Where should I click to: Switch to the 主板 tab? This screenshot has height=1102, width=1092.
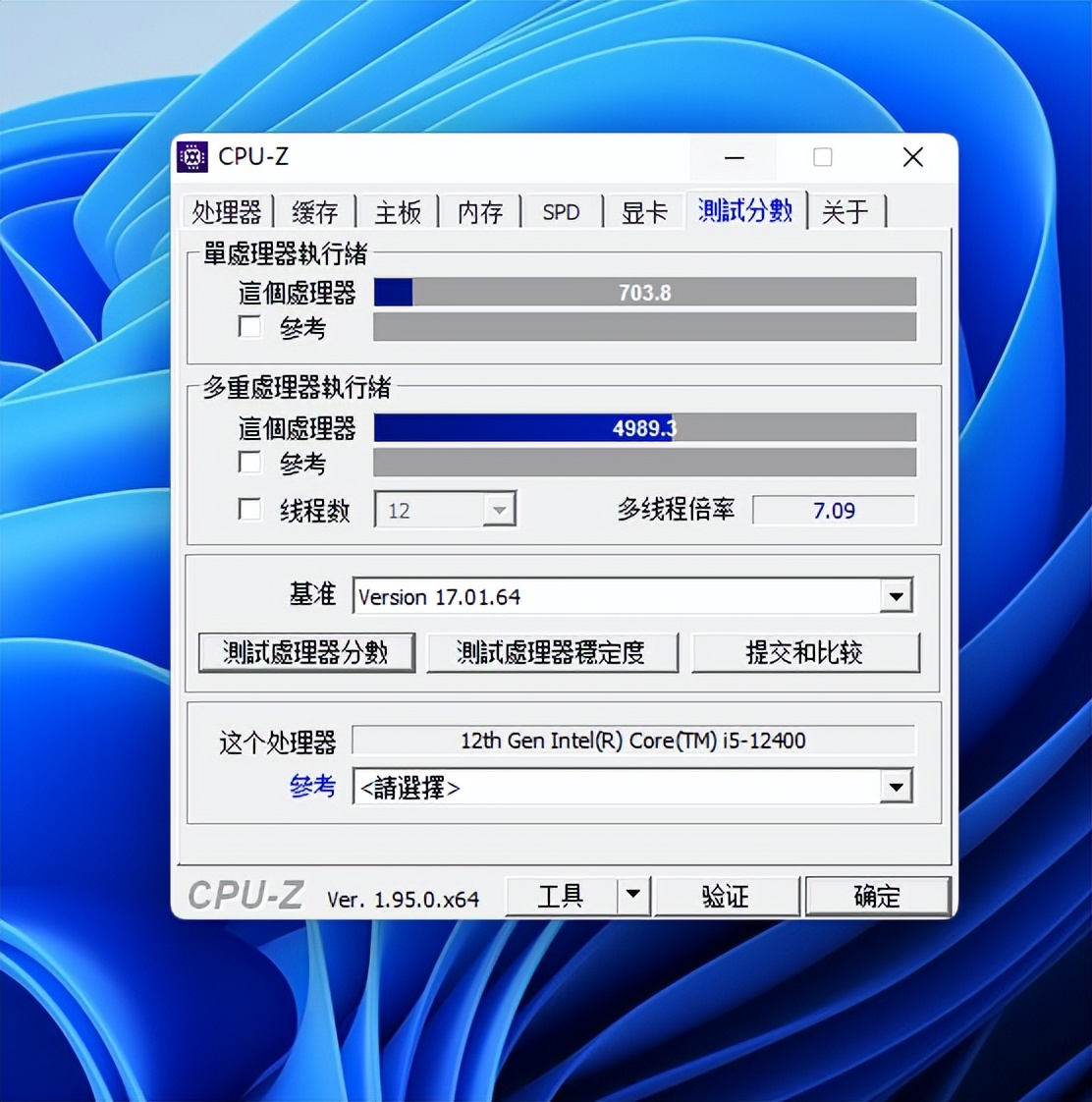click(x=397, y=211)
